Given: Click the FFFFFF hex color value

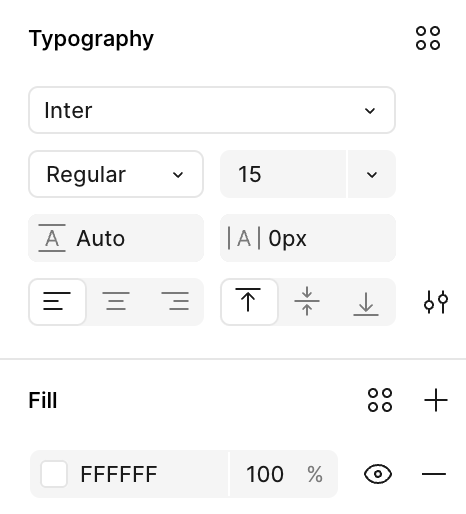Looking at the screenshot, I should click(x=119, y=474).
